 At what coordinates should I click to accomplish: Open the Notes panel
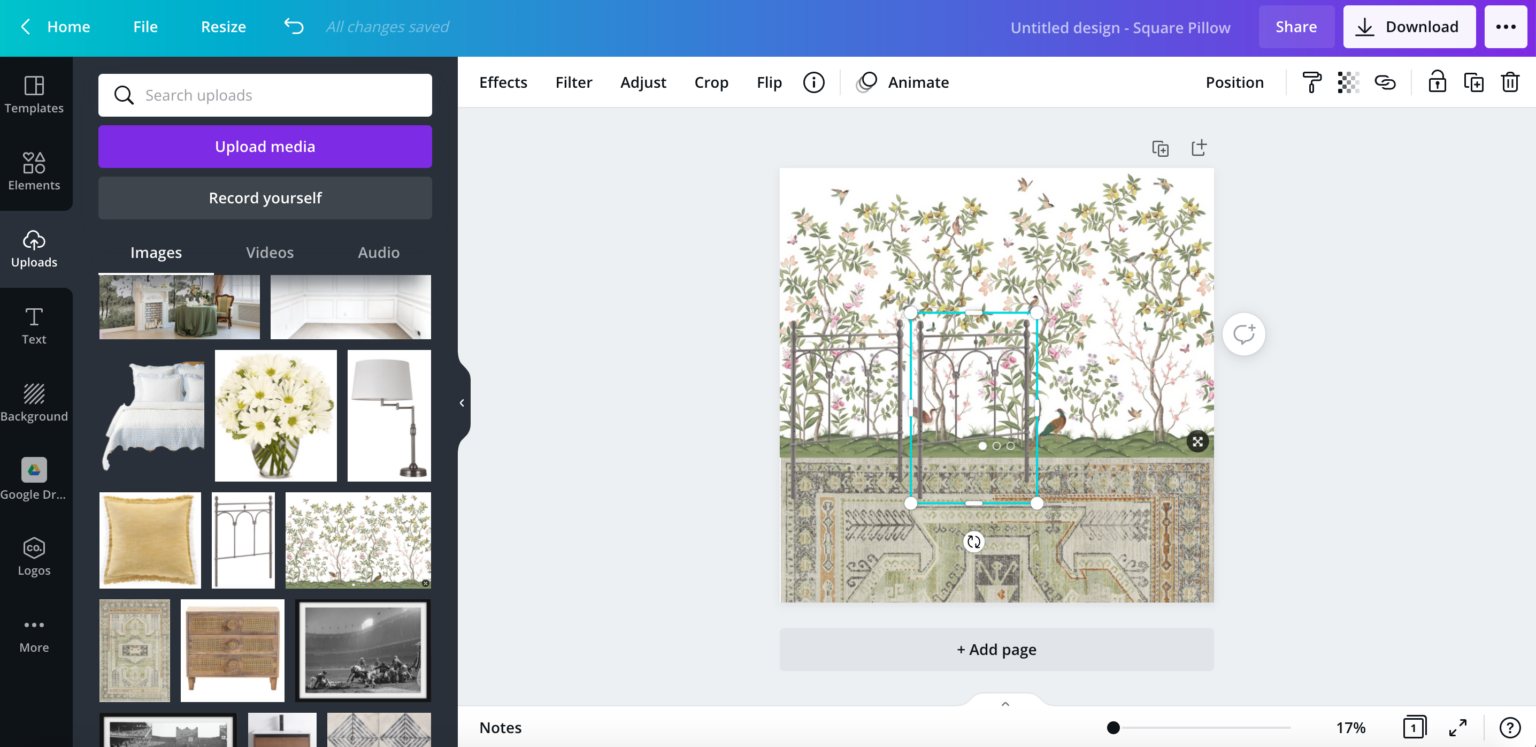click(500, 727)
